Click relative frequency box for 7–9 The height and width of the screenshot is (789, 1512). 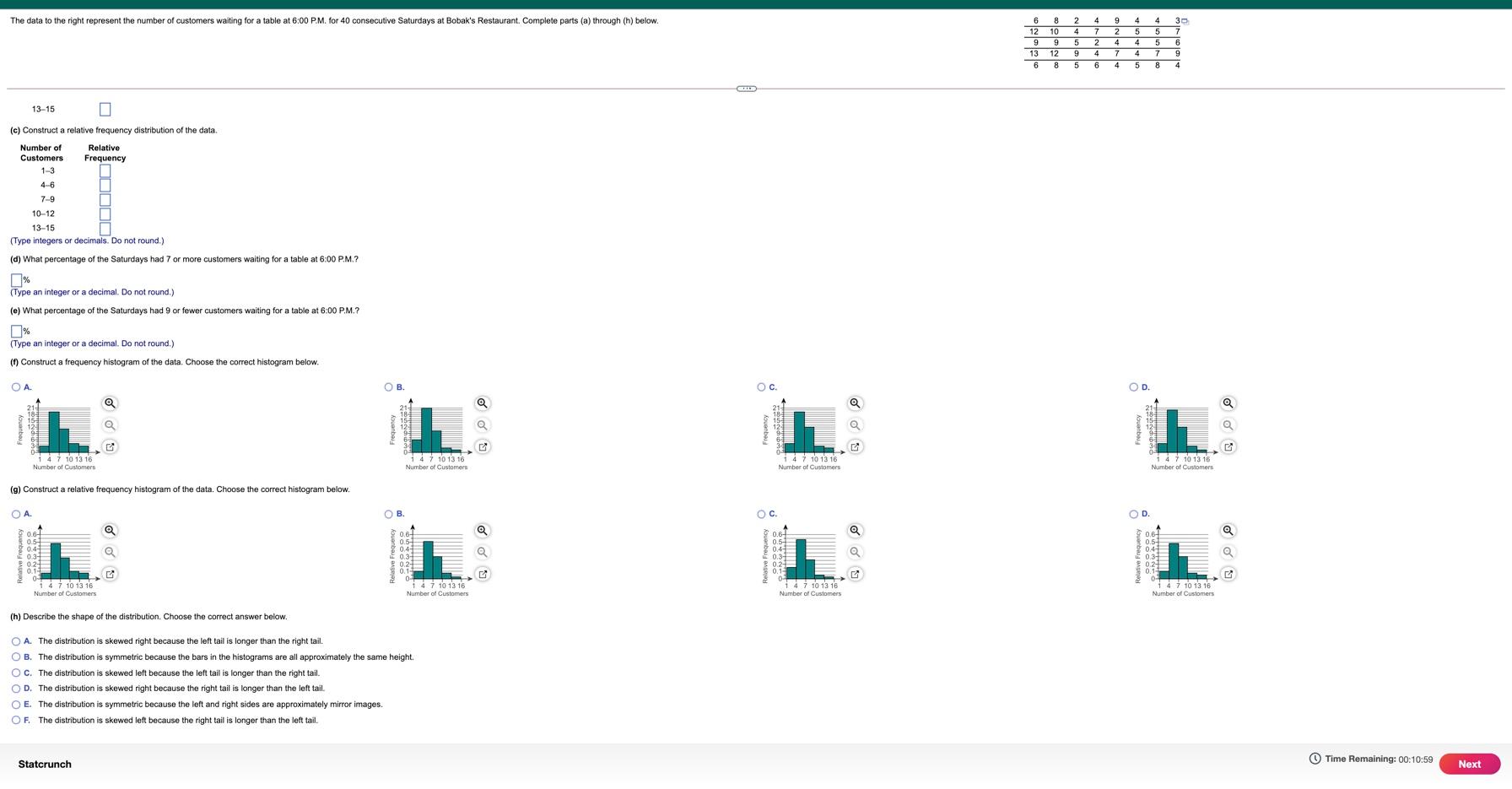[x=105, y=200]
